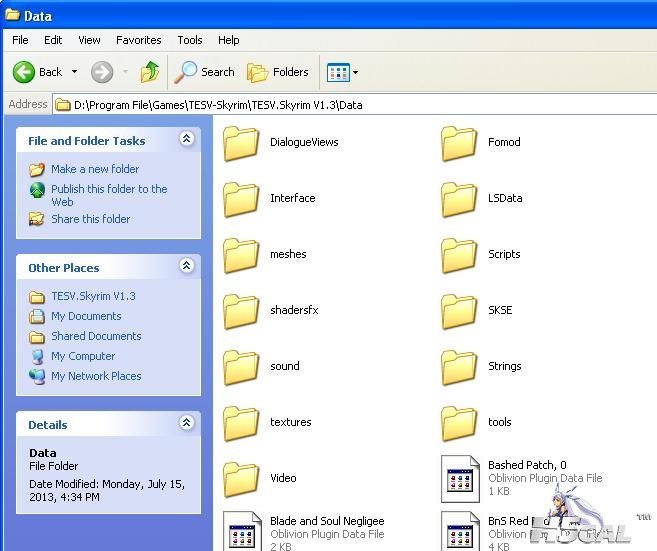Select the SKSE folder icon
Viewport: 657px width, 551px height.
(459, 311)
